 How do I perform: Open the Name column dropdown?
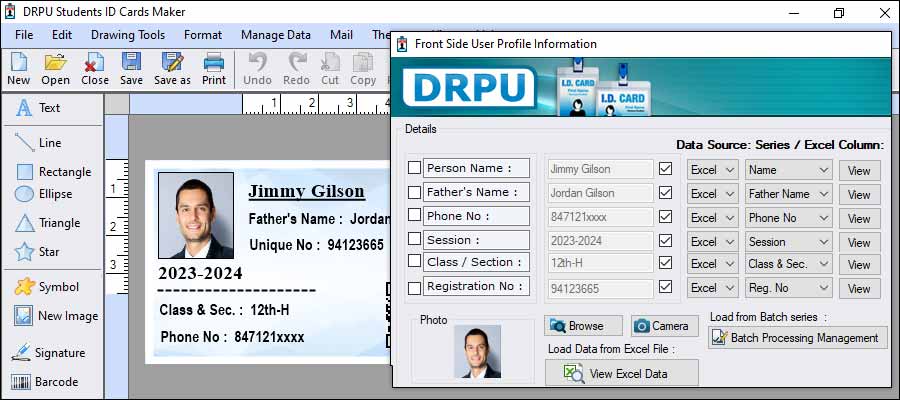[789, 170]
